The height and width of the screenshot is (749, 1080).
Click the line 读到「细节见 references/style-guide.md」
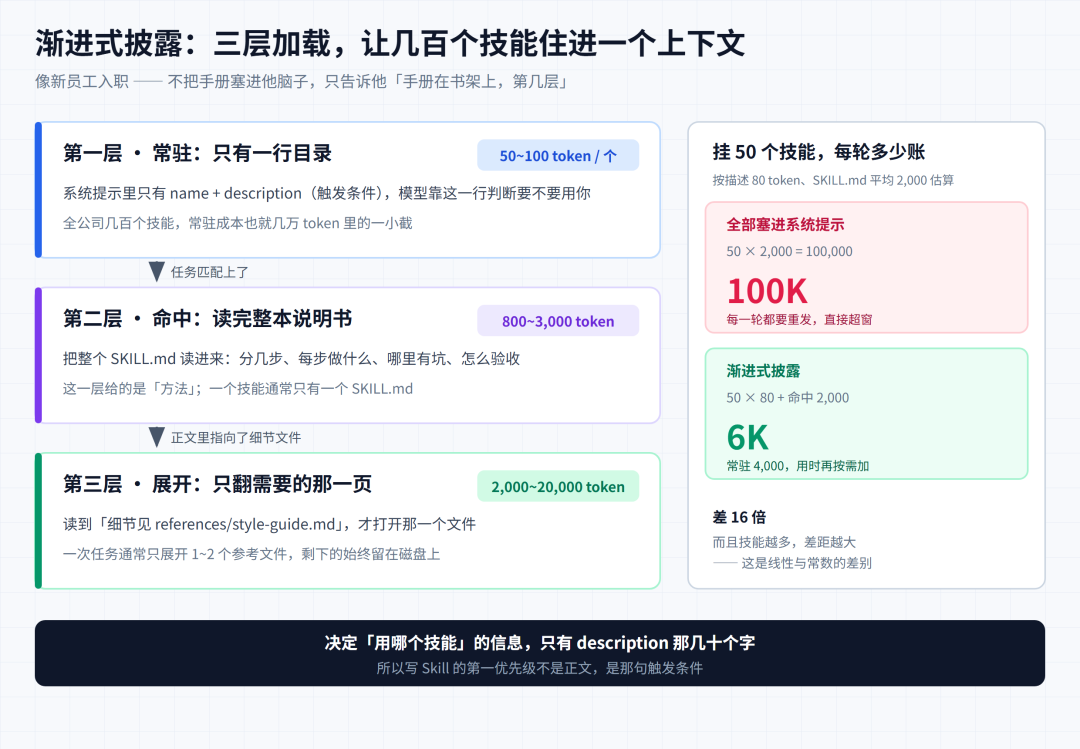point(269,524)
